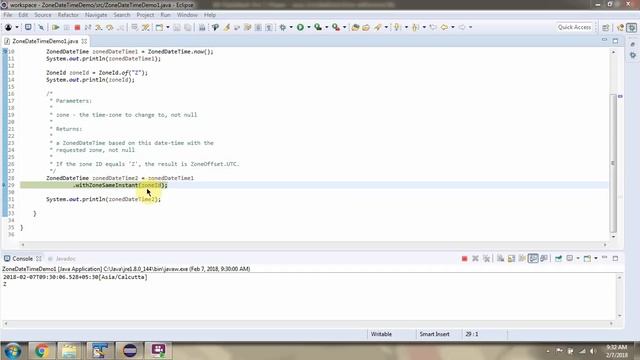
Task: Click the Resume debug button in toolbar
Action: click(x=56, y=27)
